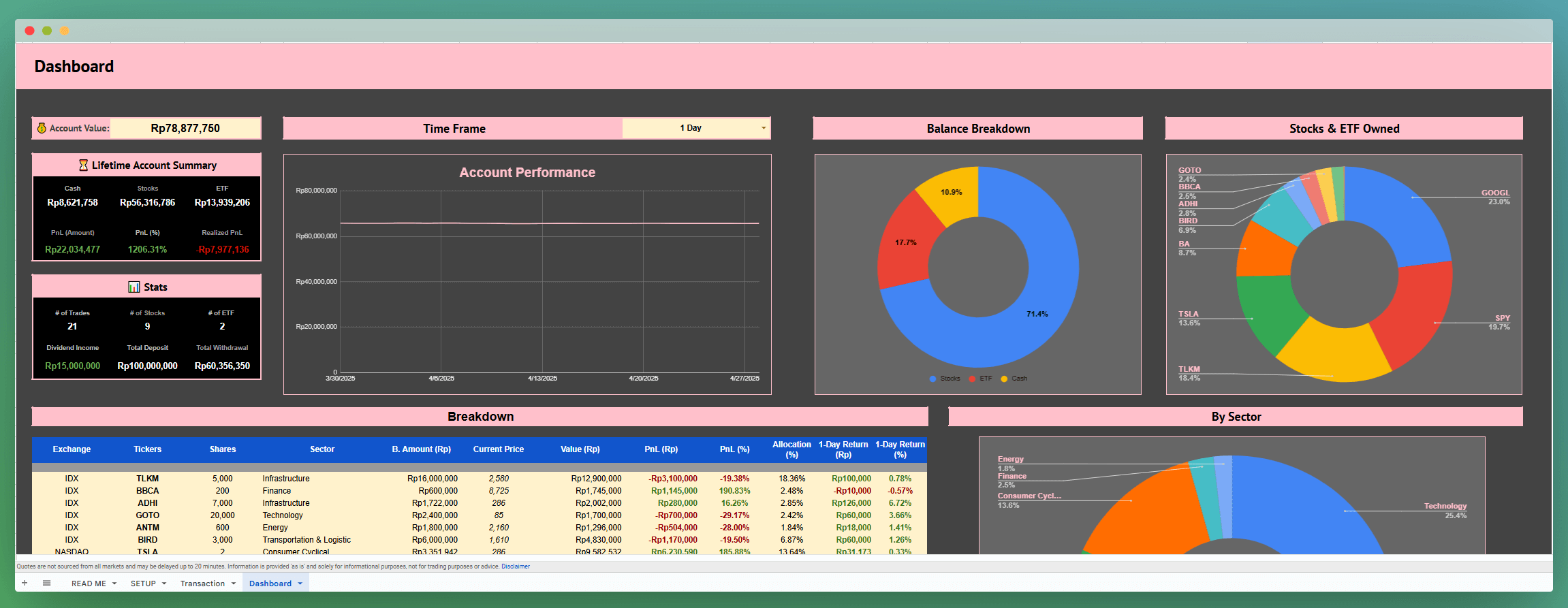Open the Dashboard tab dropdown arrow
Image resolution: width=1568 pixels, height=608 pixels.
(300, 583)
